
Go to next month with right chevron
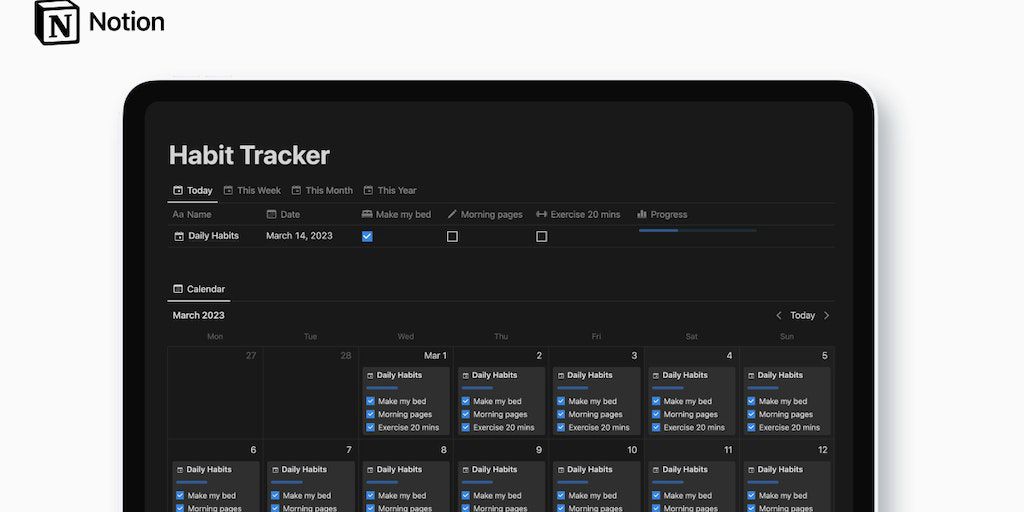(826, 315)
